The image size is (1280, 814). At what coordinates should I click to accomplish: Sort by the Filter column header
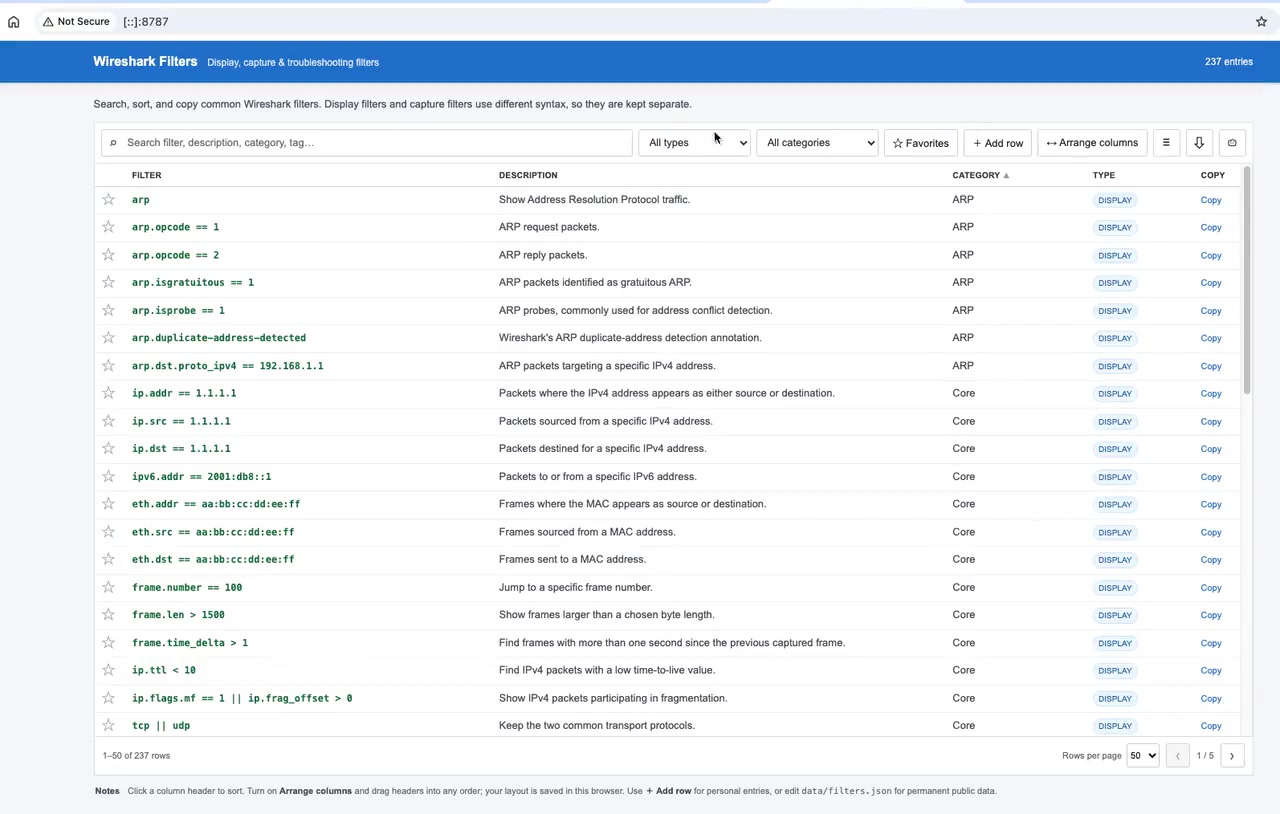tap(146, 175)
